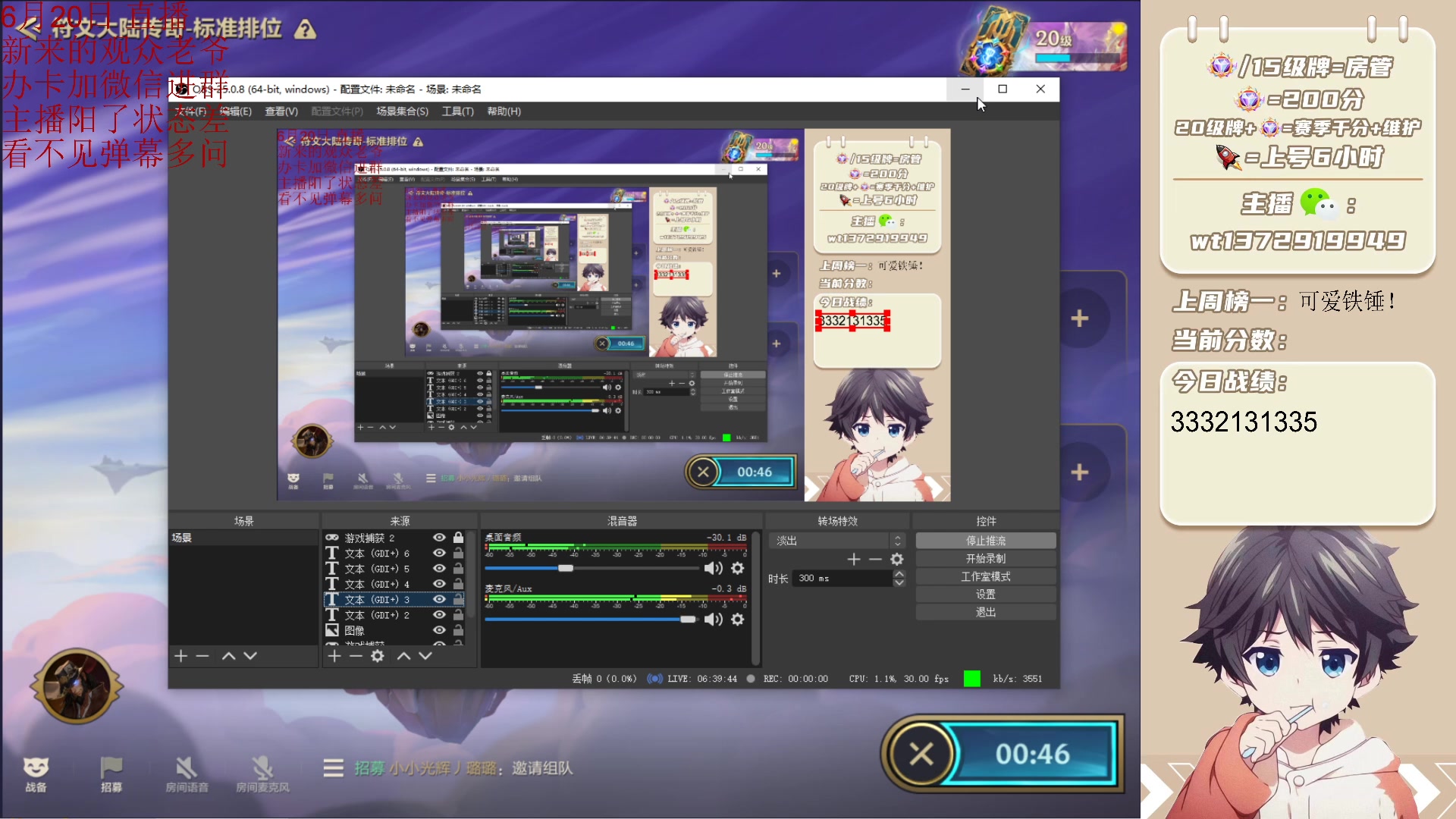Open the 淡出 transition dropdown
This screenshot has width=1456, height=819.
(x=837, y=541)
